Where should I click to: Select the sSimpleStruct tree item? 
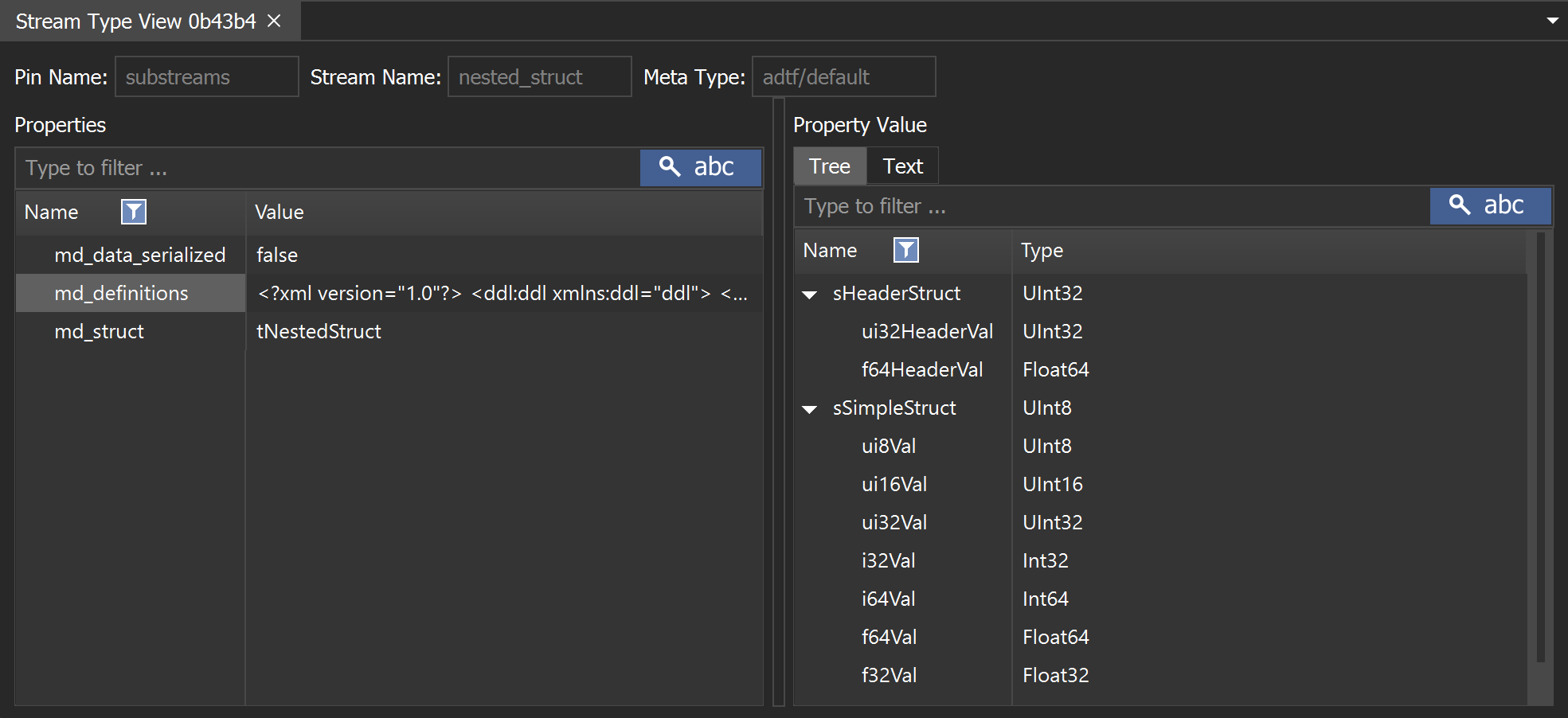click(894, 408)
